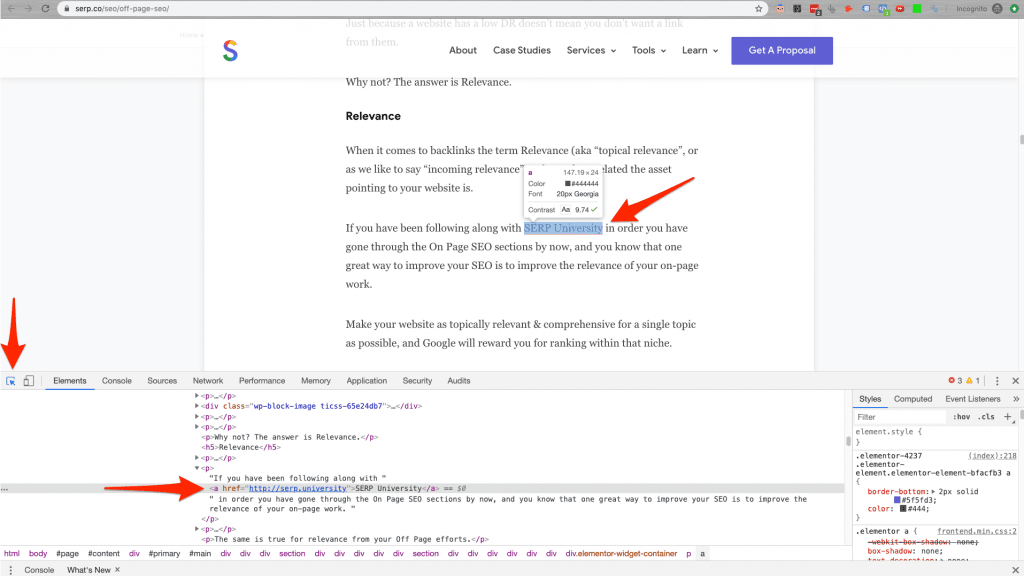Open the Application tab
The width and height of the screenshot is (1024, 576).
pos(366,381)
